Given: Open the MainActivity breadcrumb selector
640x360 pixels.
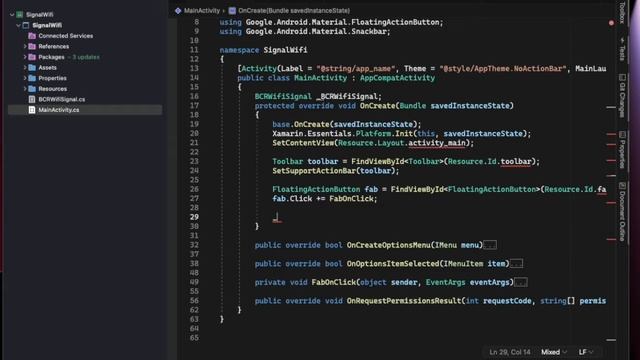Looking at the screenshot, I should (202, 11).
